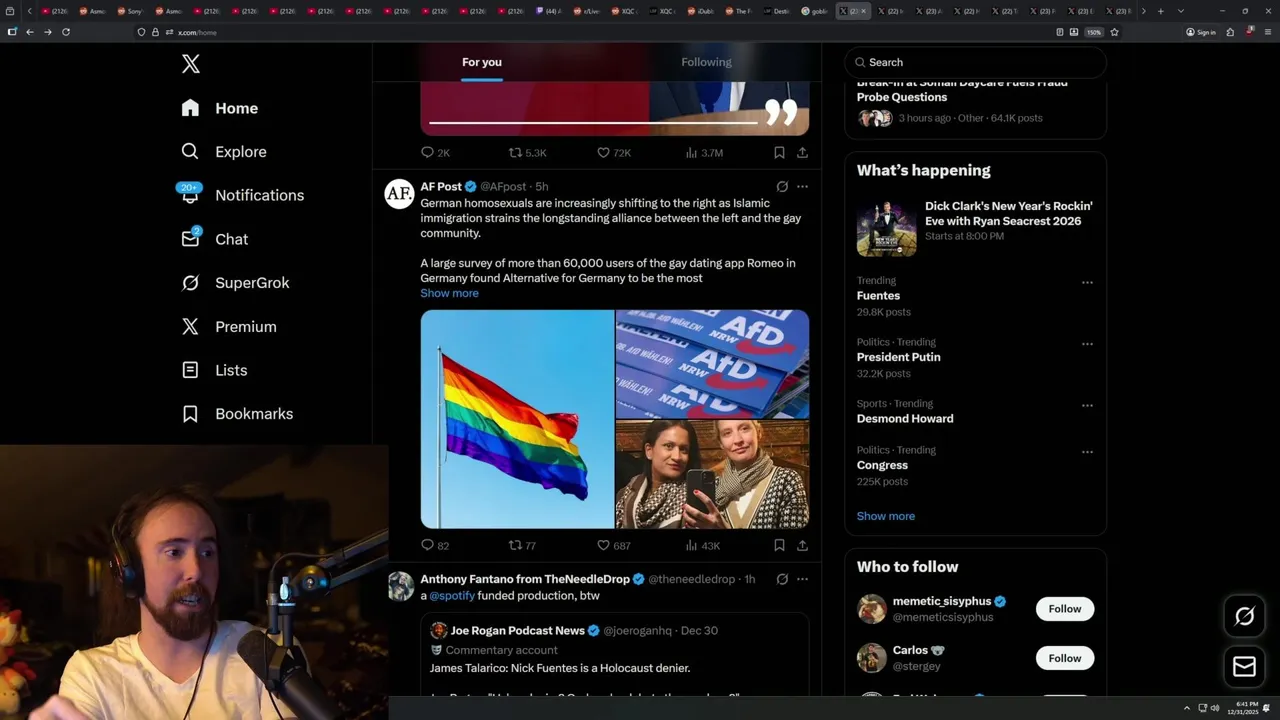Click the X logo in the sidebar
Screen dimensions: 1280x720
click(x=191, y=64)
